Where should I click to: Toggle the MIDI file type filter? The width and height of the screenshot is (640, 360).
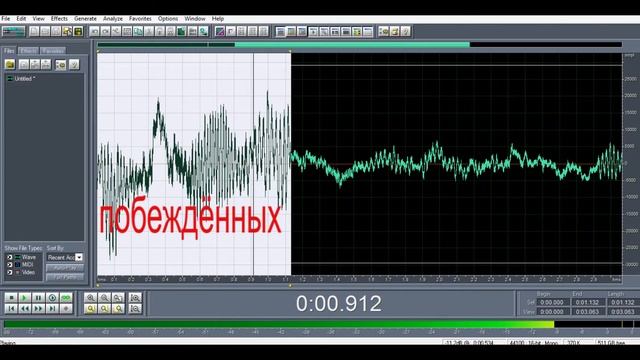coord(9,264)
